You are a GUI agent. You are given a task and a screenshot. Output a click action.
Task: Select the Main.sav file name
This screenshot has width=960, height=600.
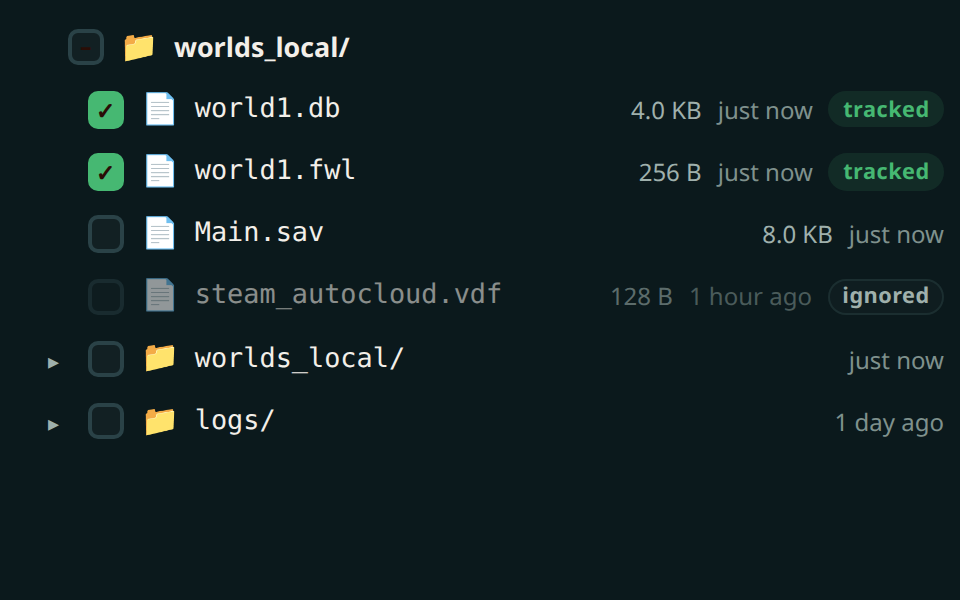[x=259, y=233]
